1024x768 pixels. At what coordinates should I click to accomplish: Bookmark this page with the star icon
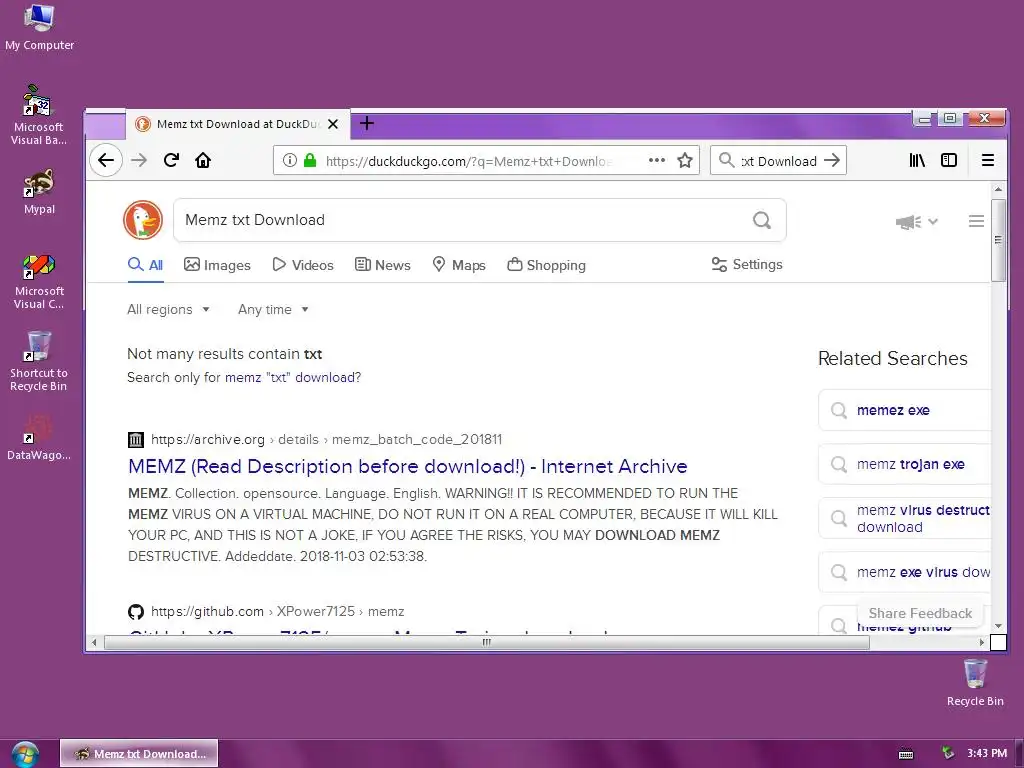tap(684, 161)
